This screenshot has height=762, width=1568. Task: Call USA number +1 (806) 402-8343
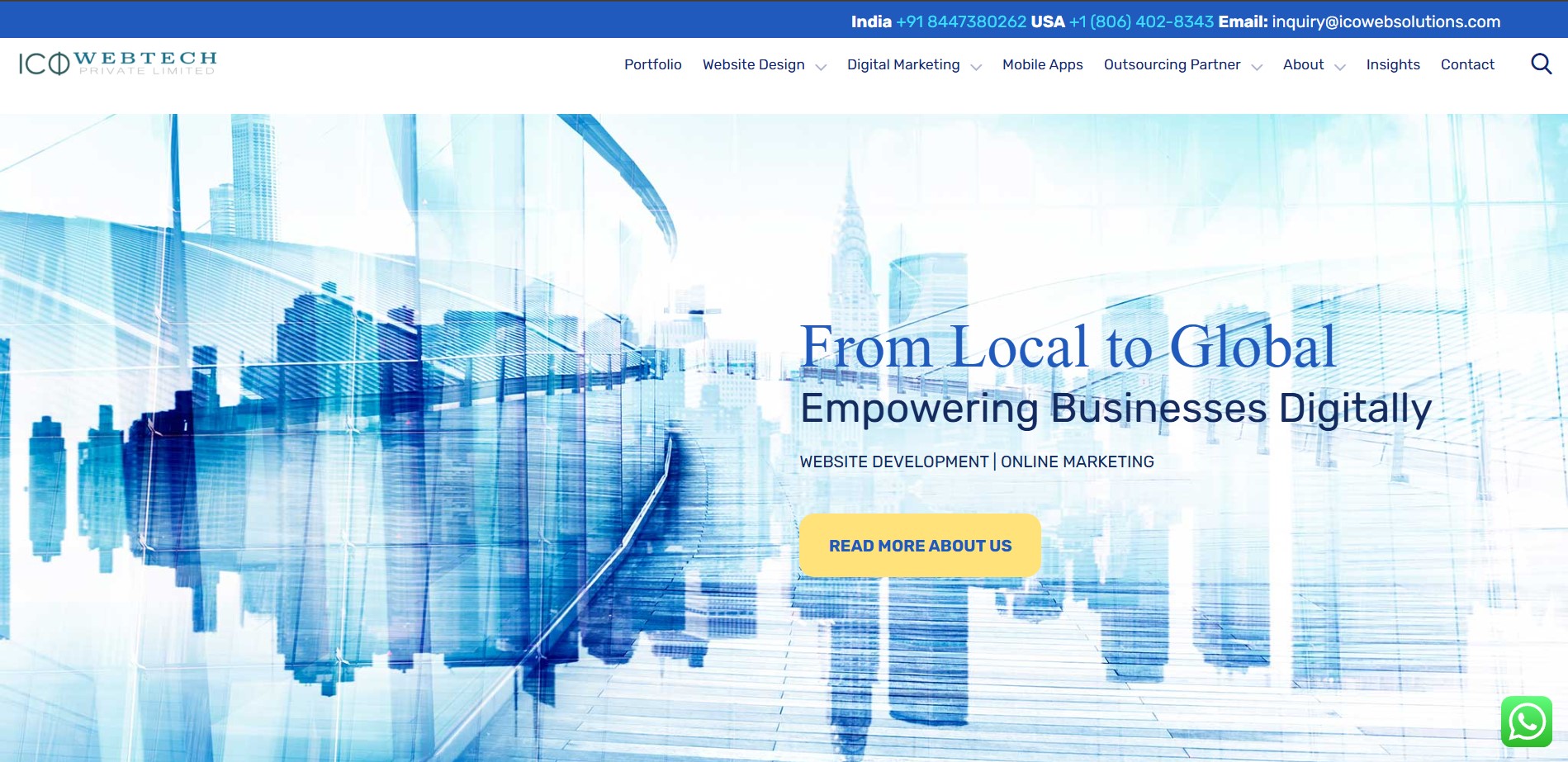[1141, 21]
